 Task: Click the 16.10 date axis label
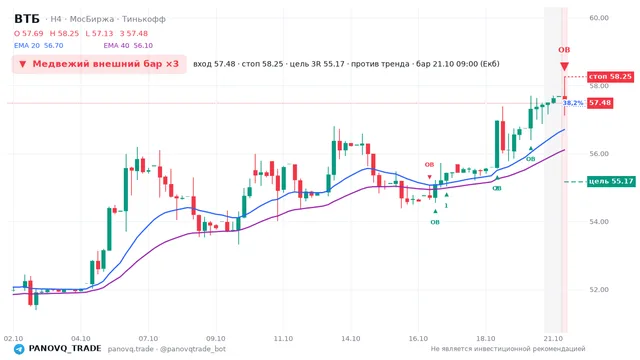[x=418, y=339]
